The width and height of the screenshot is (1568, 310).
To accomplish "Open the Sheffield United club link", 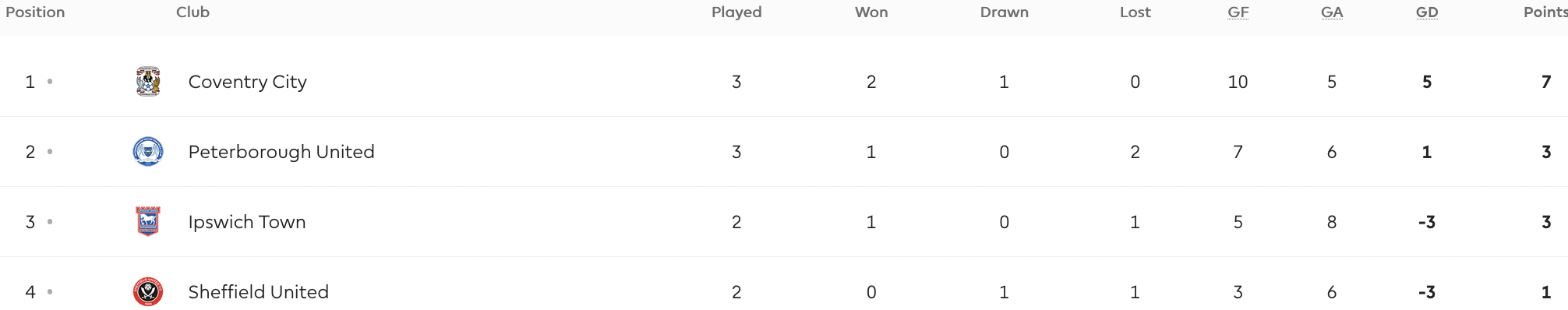I will click(259, 292).
